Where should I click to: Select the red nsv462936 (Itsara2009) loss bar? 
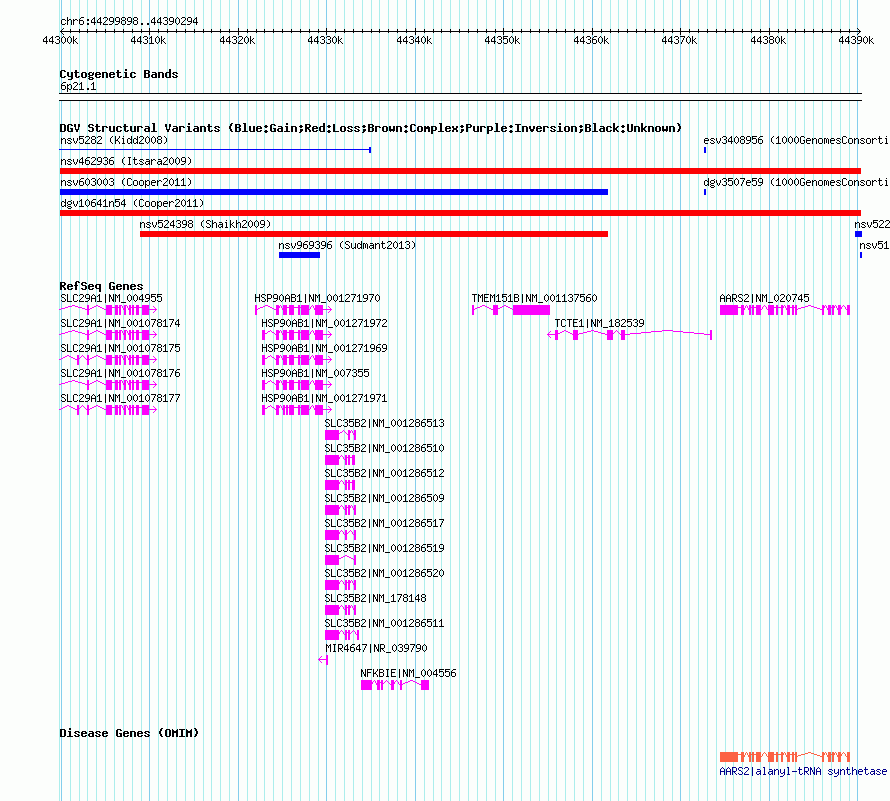point(460,171)
